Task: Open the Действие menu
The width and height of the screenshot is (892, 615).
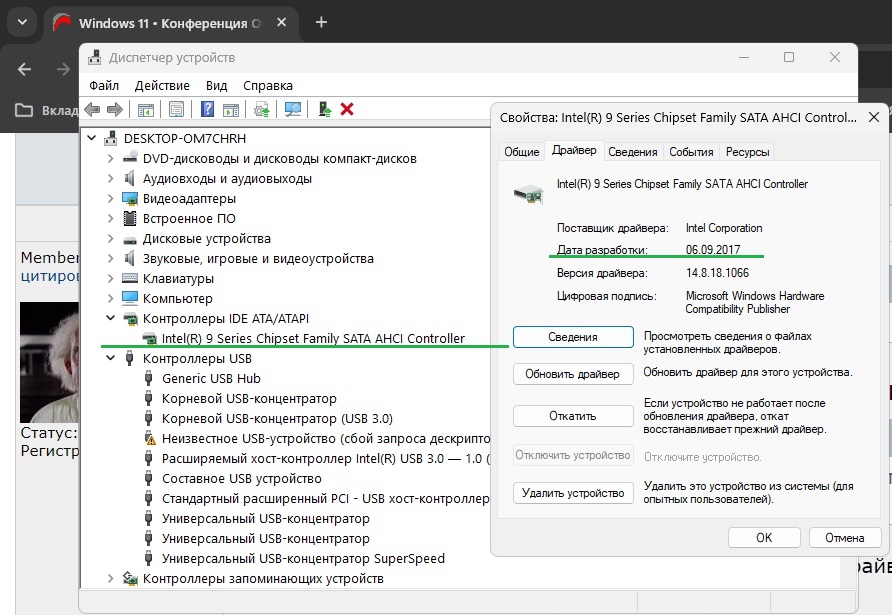Action: (x=162, y=86)
